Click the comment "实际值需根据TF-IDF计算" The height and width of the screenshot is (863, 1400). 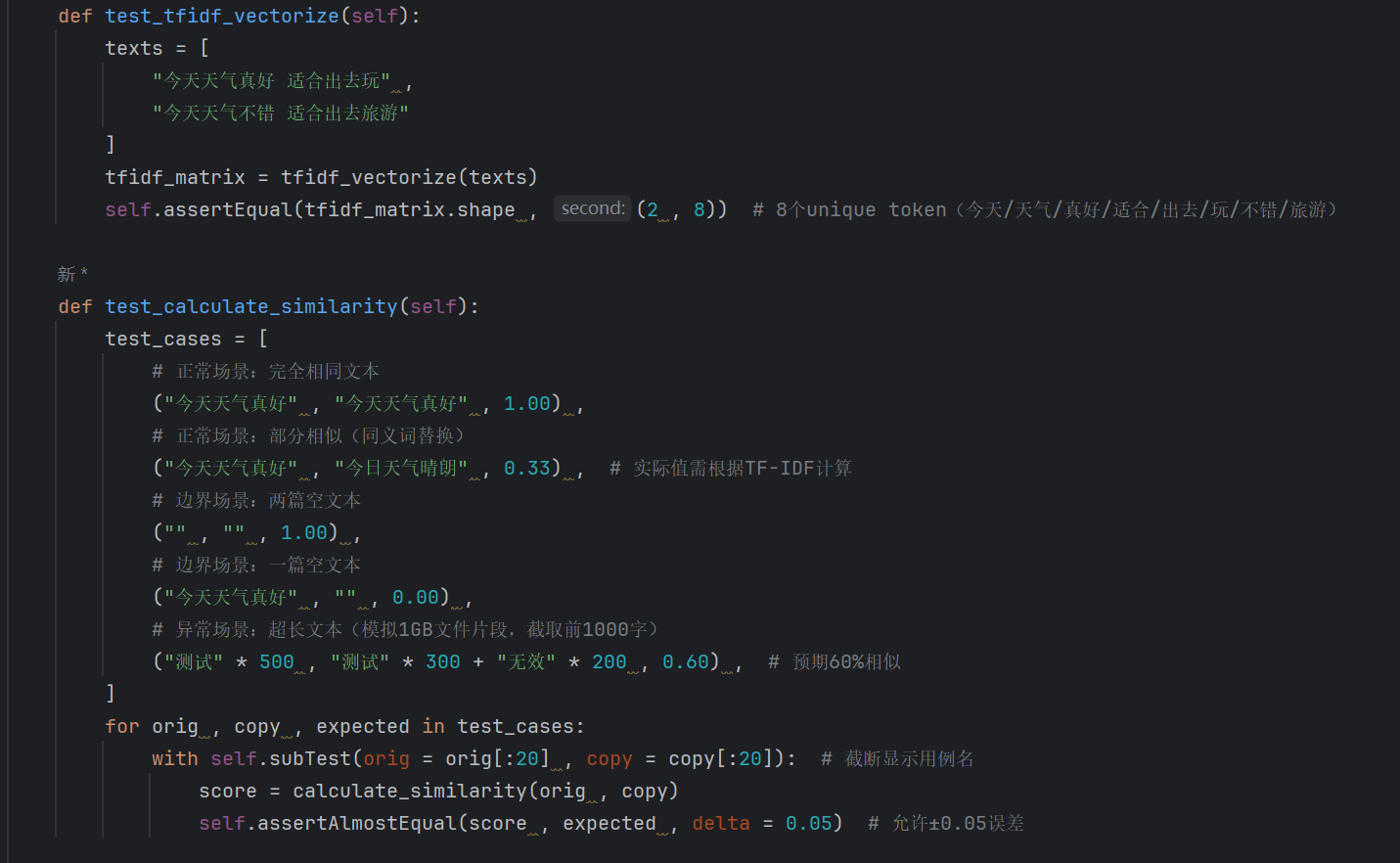(731, 468)
